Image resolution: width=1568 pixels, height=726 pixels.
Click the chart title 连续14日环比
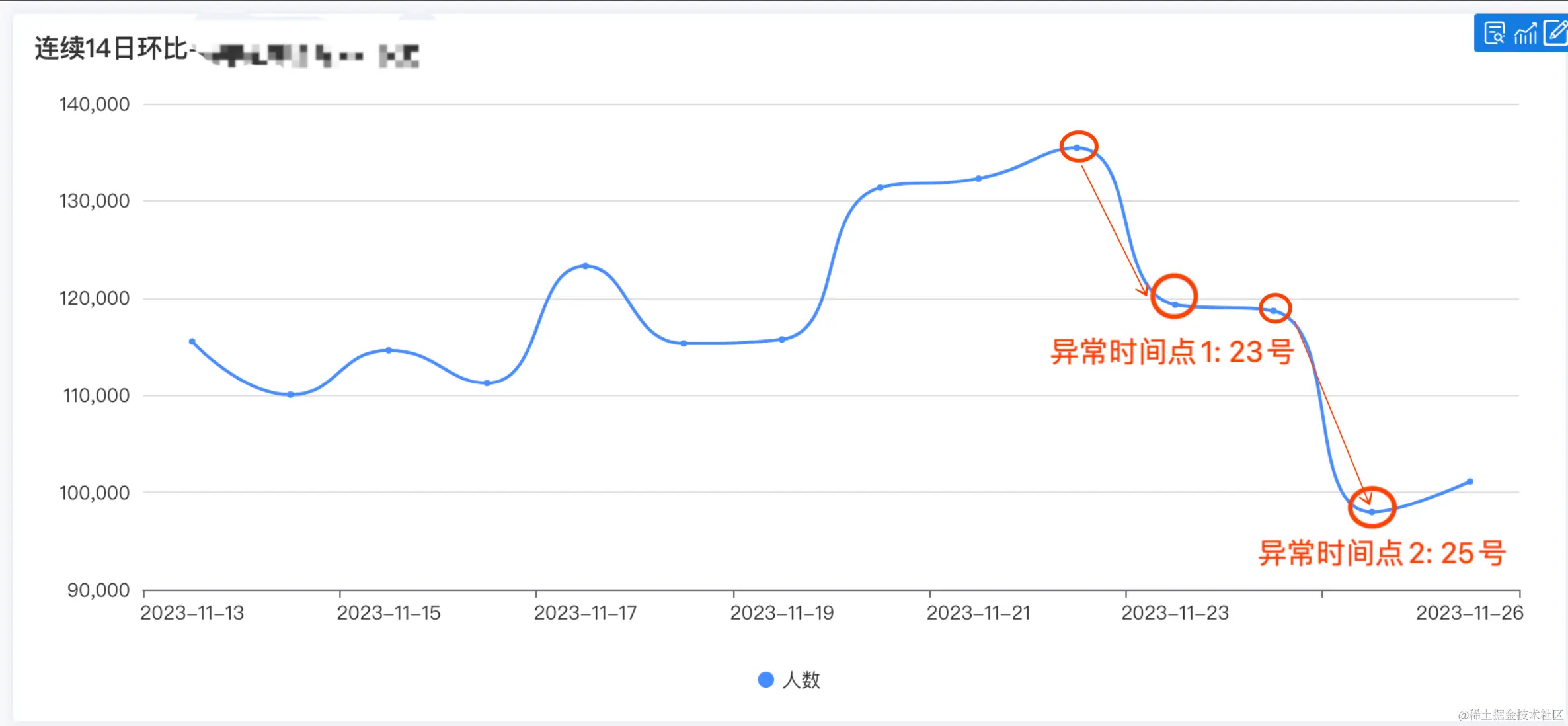click(111, 49)
